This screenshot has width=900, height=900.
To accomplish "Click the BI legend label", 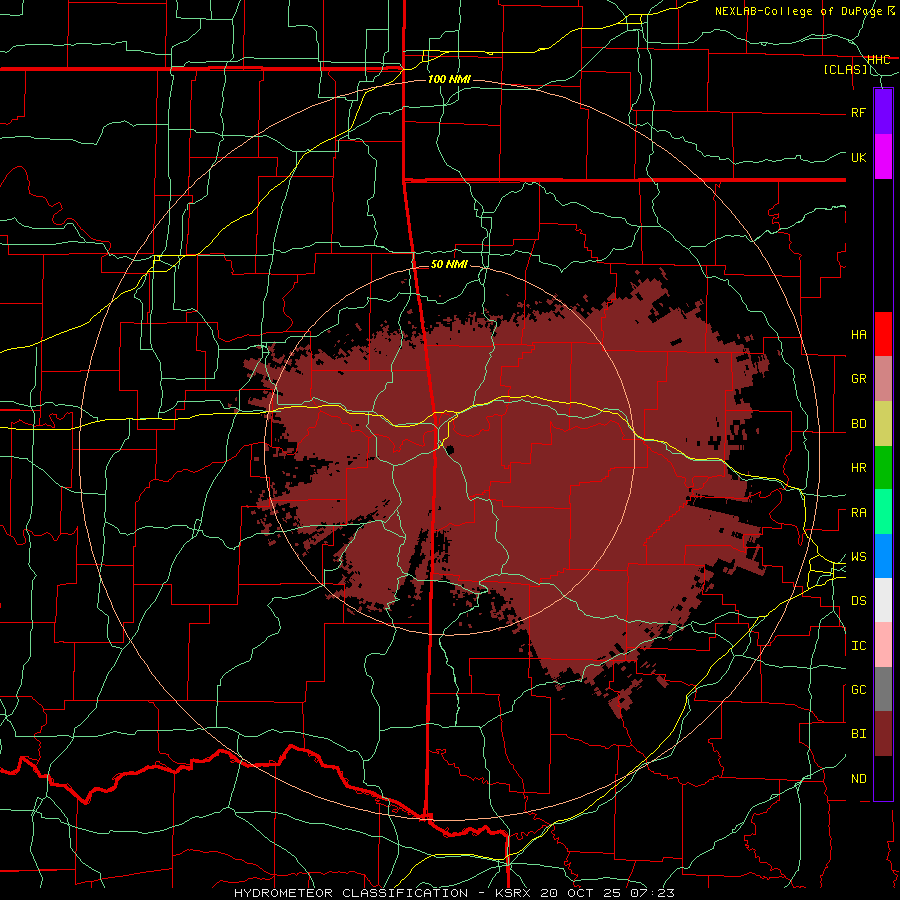I will [x=858, y=734].
